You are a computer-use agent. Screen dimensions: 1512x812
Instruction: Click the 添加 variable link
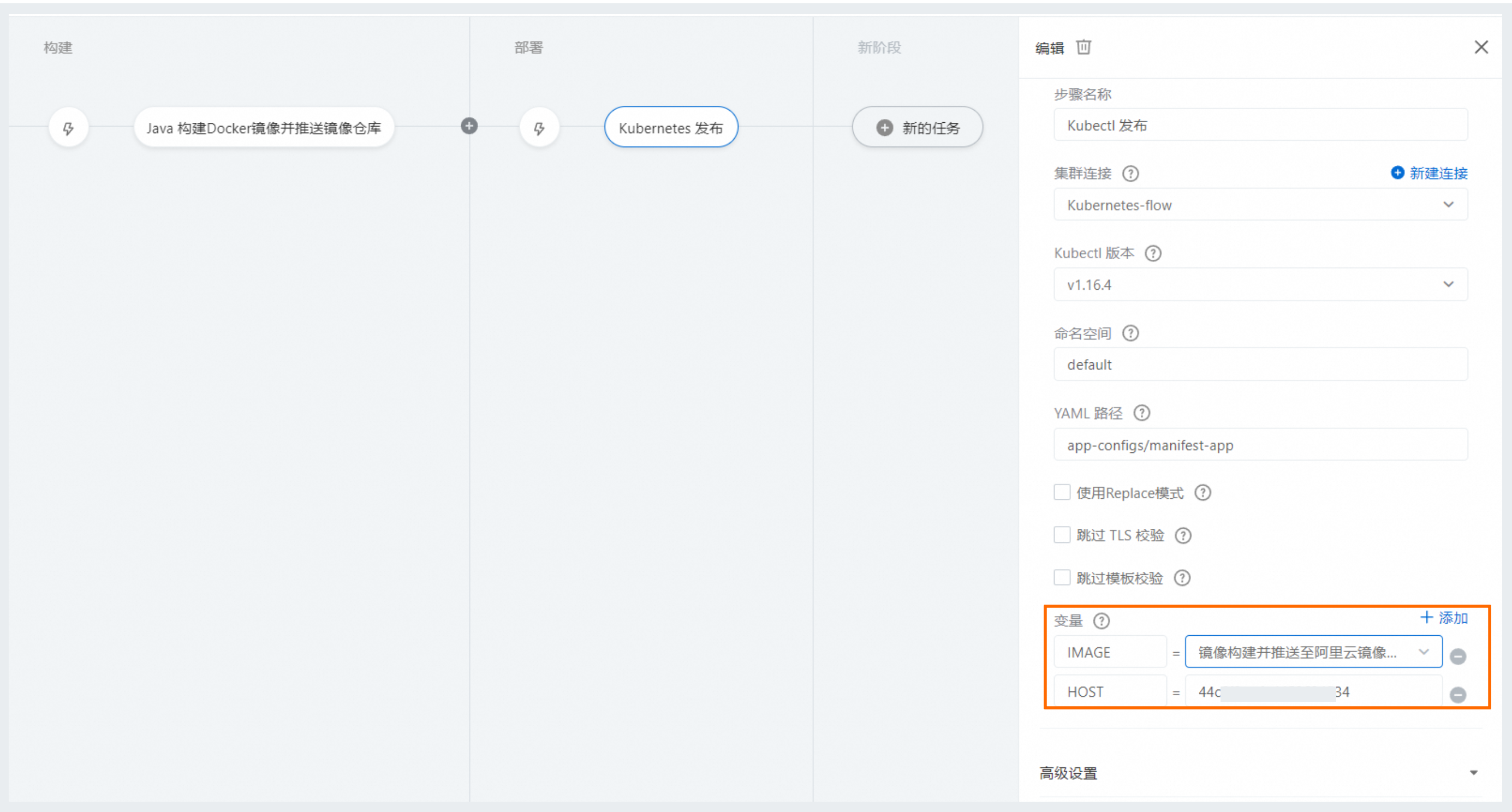[1444, 618]
